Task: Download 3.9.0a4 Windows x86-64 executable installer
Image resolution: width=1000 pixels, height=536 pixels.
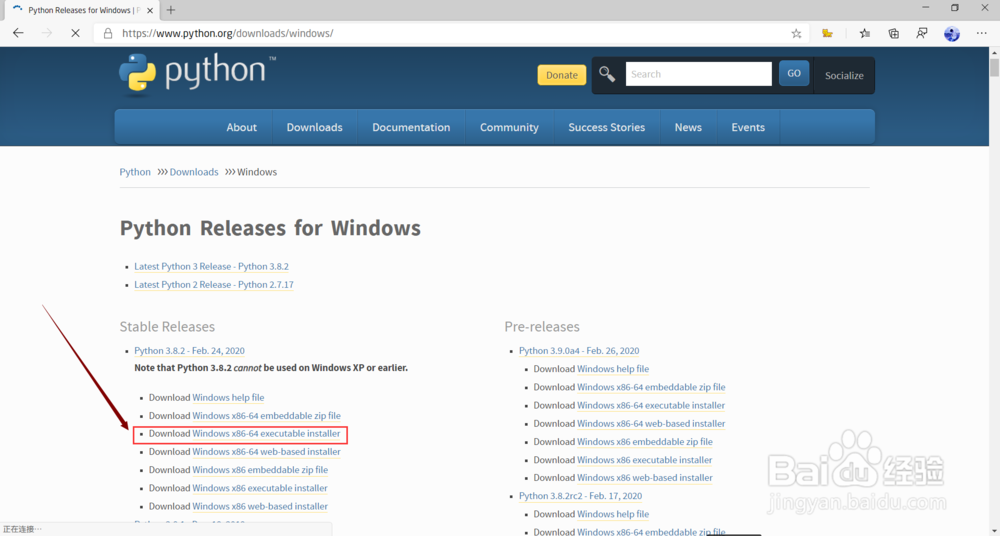Action: pyautogui.click(x=651, y=405)
